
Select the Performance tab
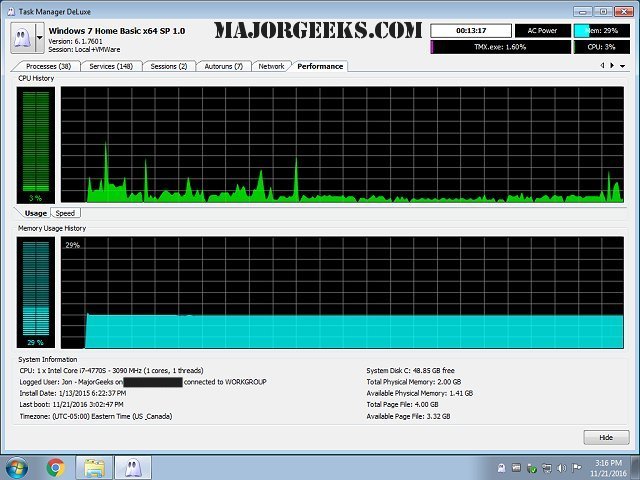click(x=320, y=66)
